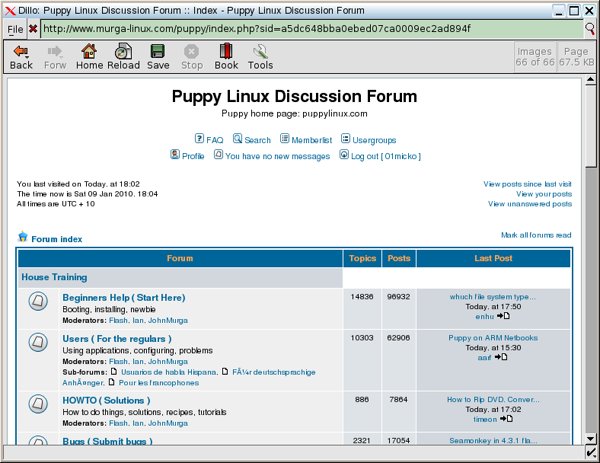Click the magnifier search icon beside URL bar
The height and width of the screenshot is (463, 600).
tap(590, 28)
